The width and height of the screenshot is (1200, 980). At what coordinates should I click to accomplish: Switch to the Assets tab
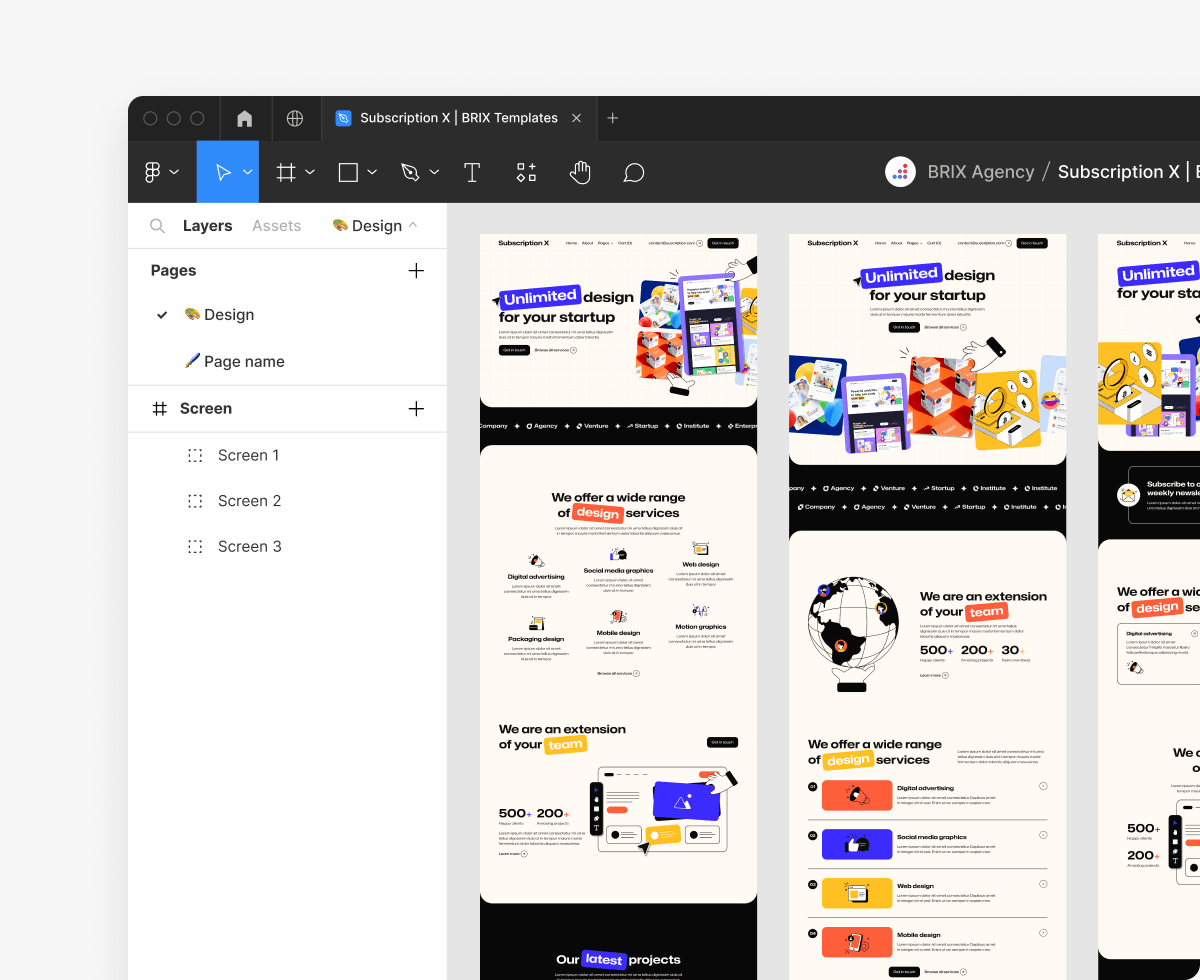point(276,225)
